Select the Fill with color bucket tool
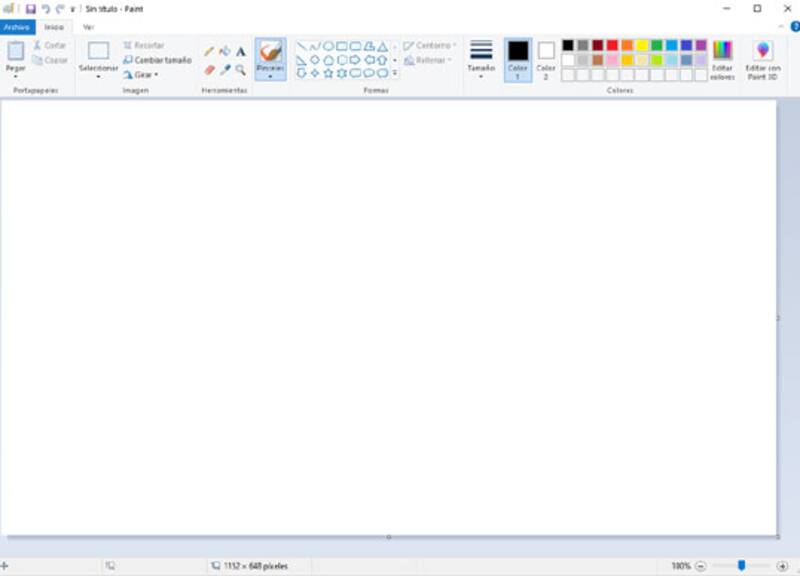 point(225,51)
